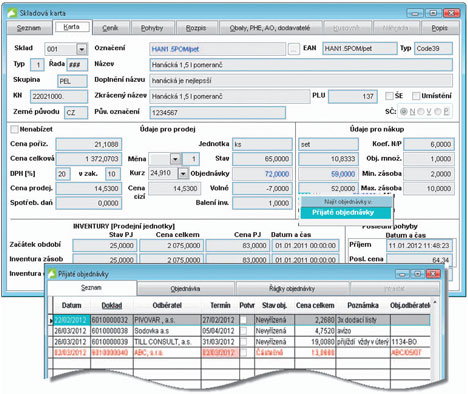Close the Přijaté objednávky window
This screenshot has width=468, height=394.
pos(433,274)
